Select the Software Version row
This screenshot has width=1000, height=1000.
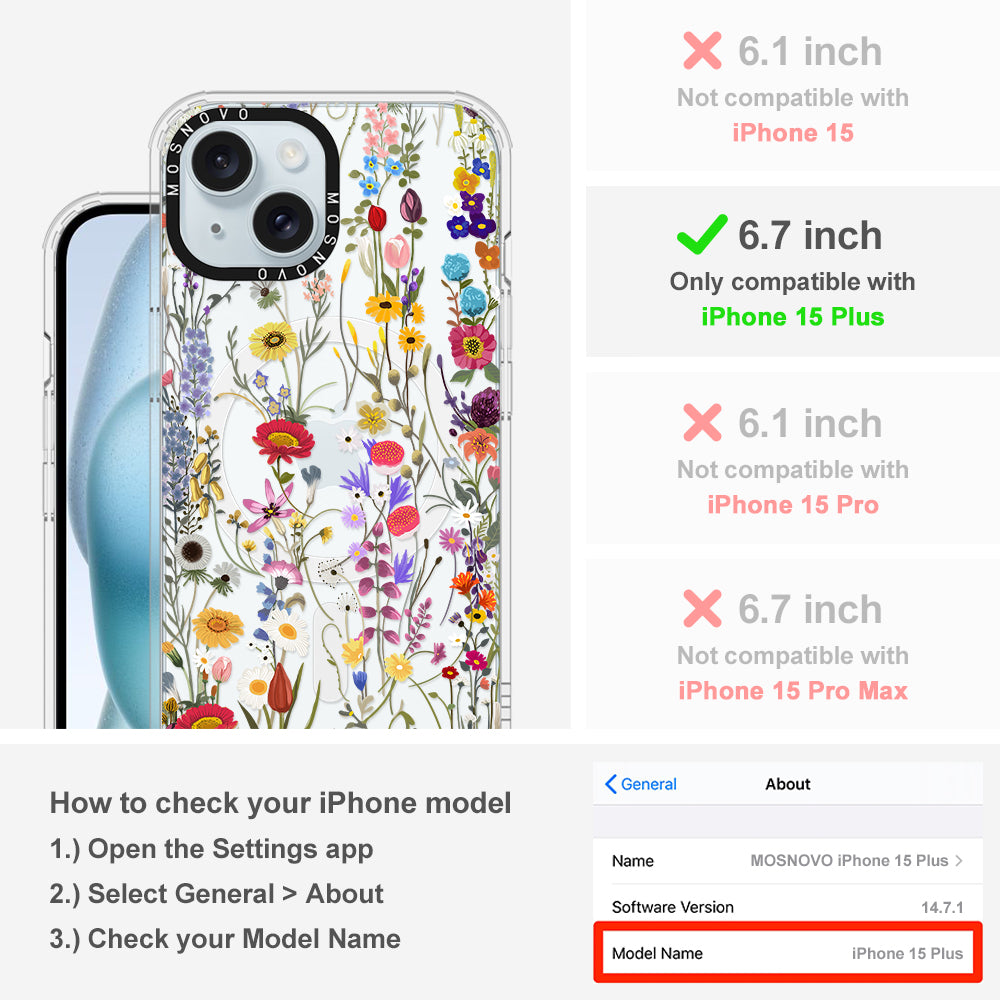pos(788,907)
